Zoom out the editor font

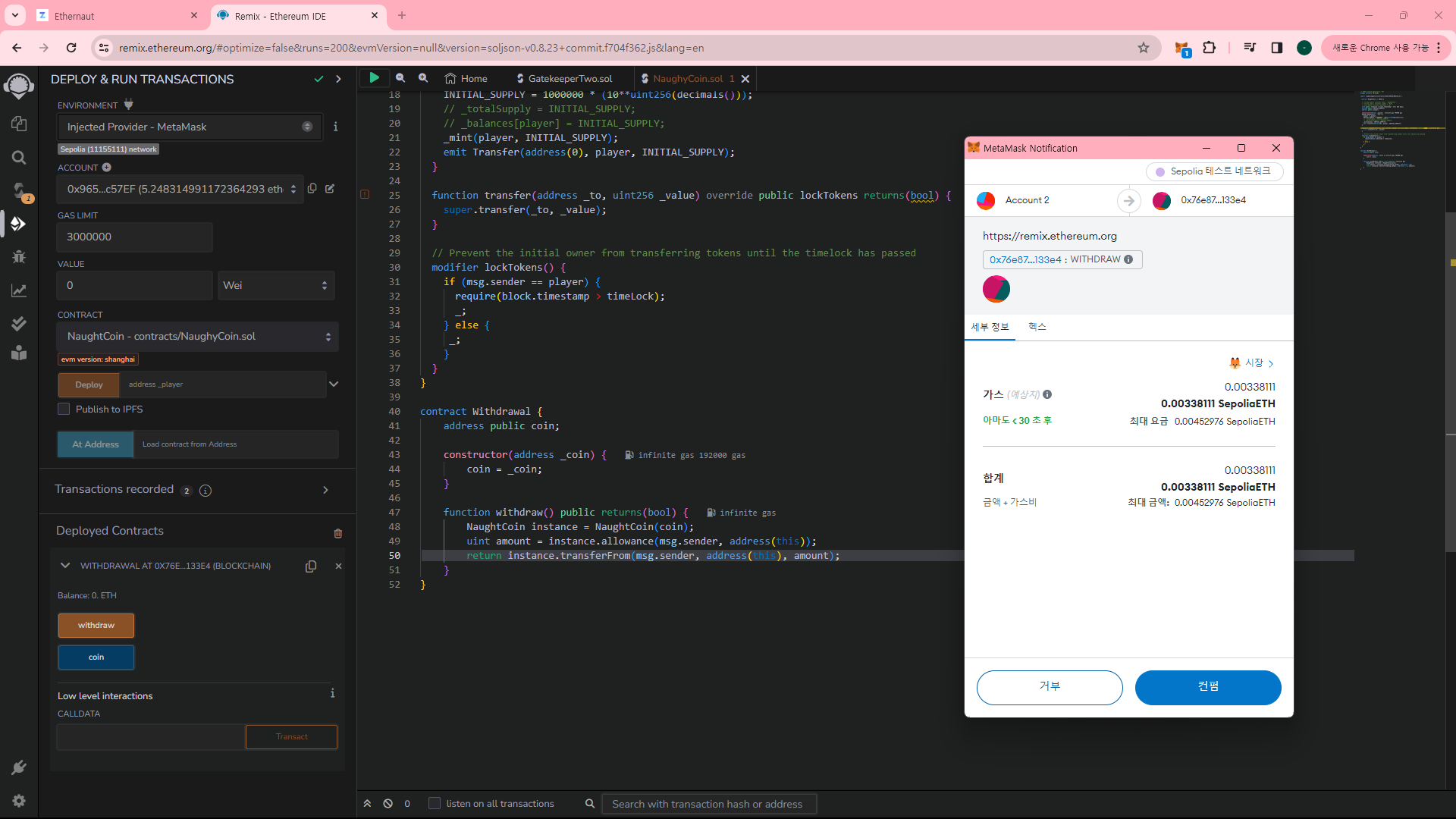[400, 78]
